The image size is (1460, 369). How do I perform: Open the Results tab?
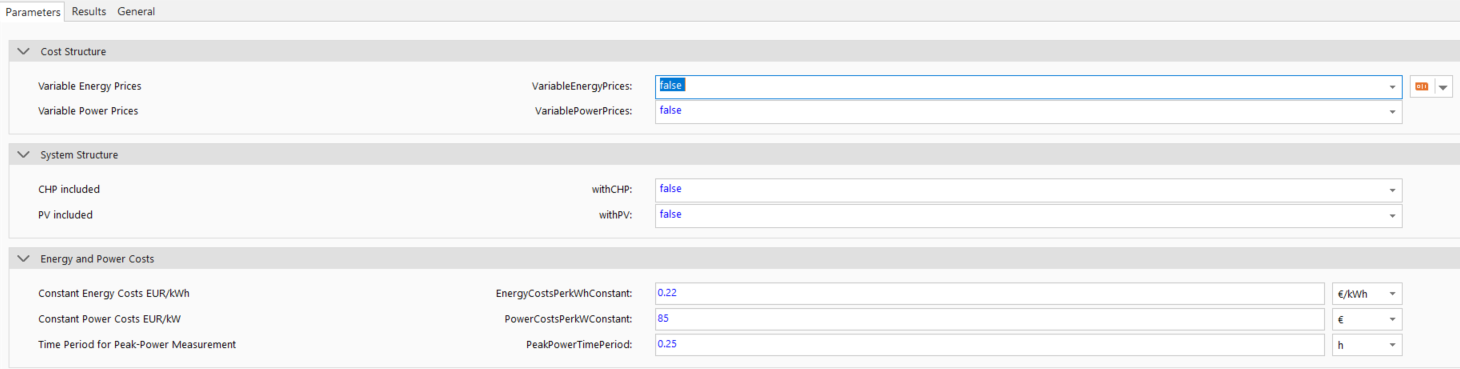click(89, 11)
